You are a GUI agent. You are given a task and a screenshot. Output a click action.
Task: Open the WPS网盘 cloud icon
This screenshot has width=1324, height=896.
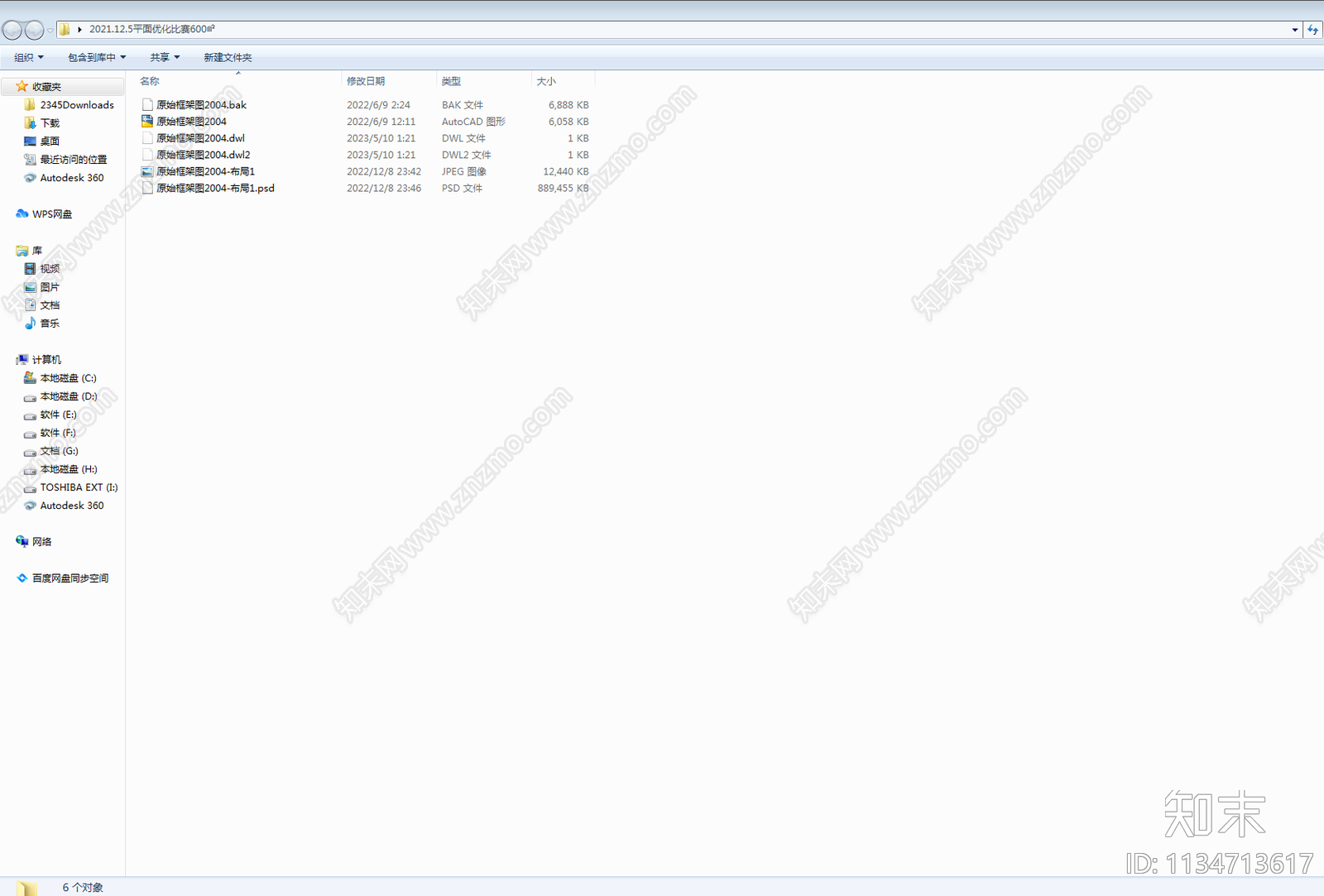pos(22,214)
